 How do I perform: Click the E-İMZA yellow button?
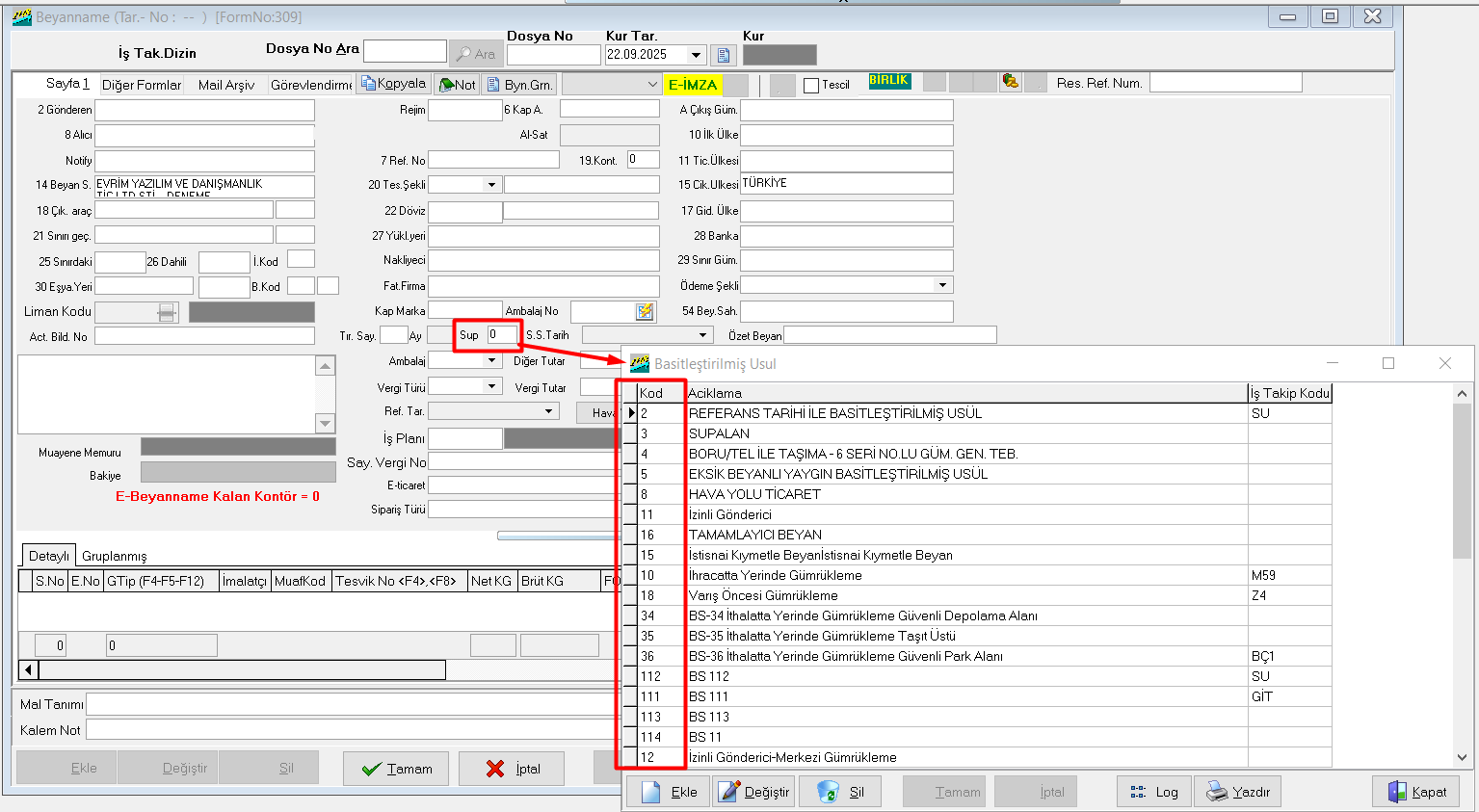[x=693, y=85]
